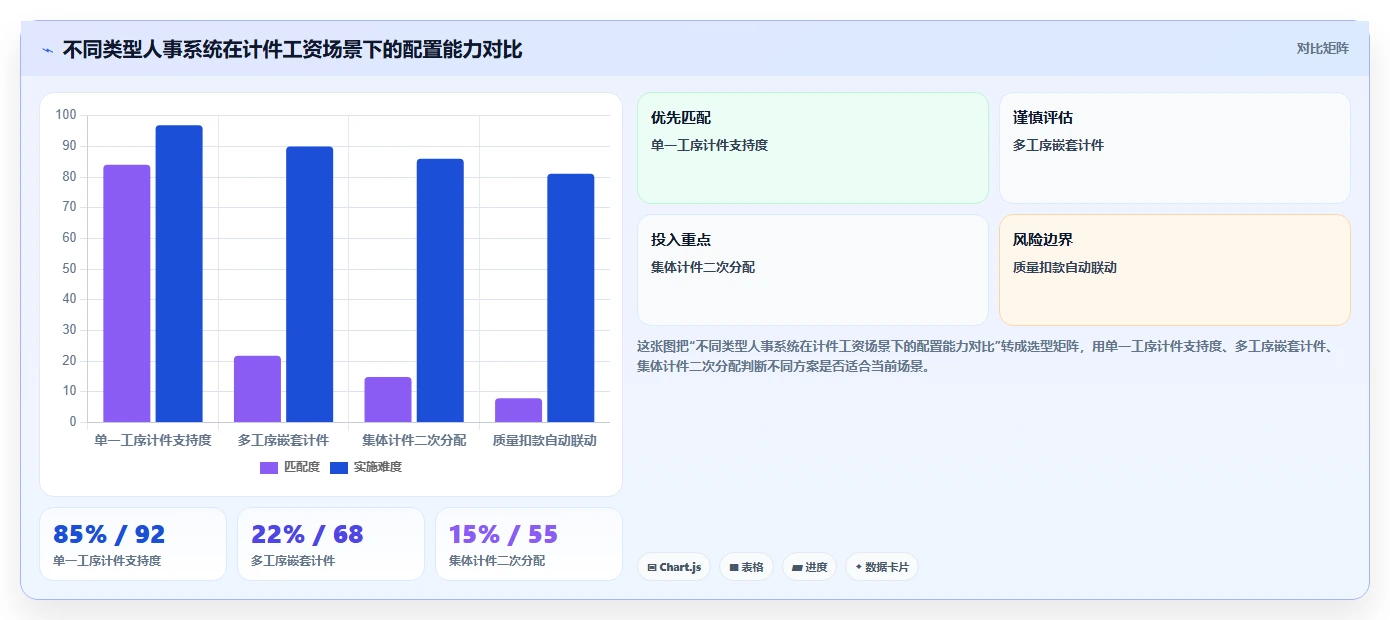Click the icon inside the Chart.js tag
The height and width of the screenshot is (620, 1390).
click(652, 567)
